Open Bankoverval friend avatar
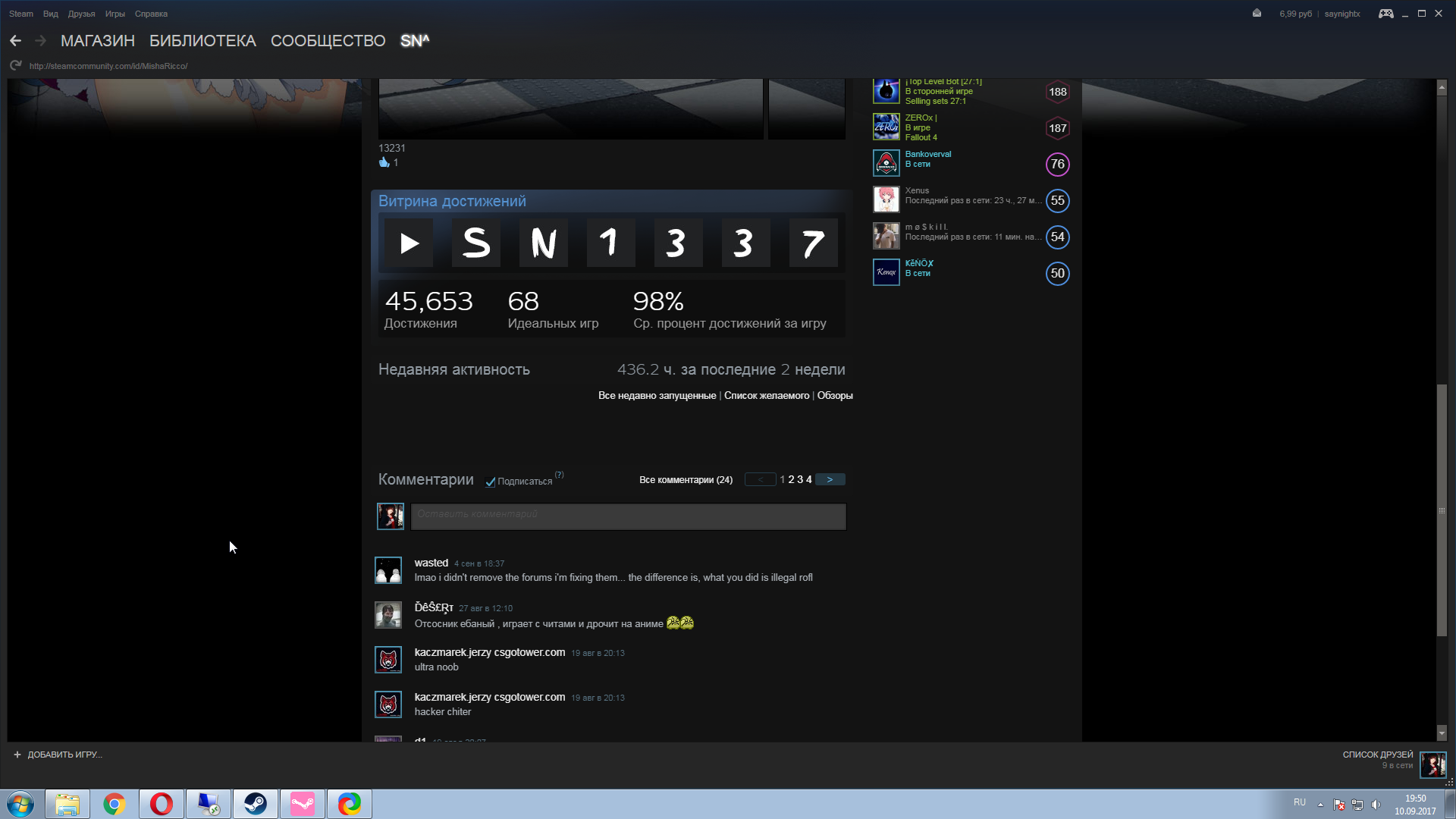Image resolution: width=1456 pixels, height=819 pixels. coord(886,163)
